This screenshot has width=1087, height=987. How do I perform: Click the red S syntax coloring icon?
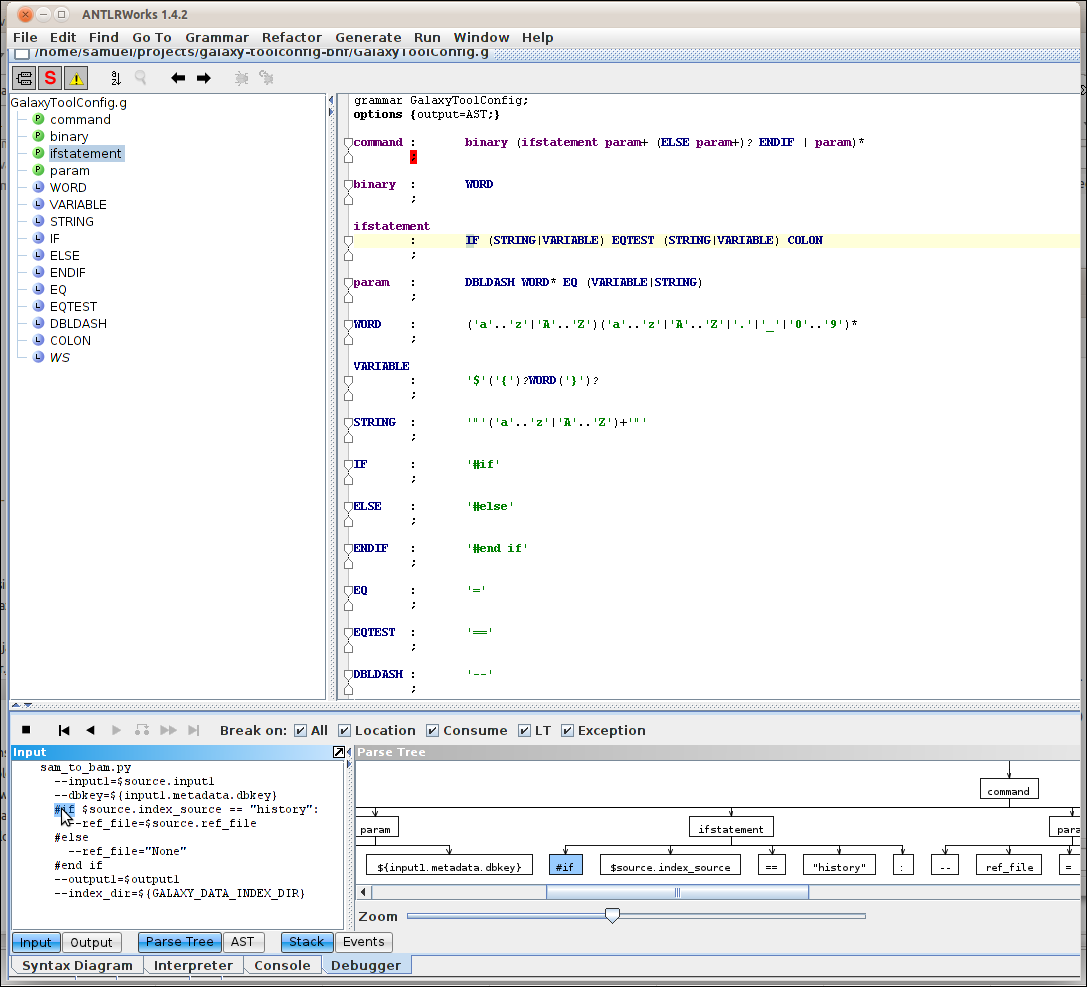pos(50,78)
